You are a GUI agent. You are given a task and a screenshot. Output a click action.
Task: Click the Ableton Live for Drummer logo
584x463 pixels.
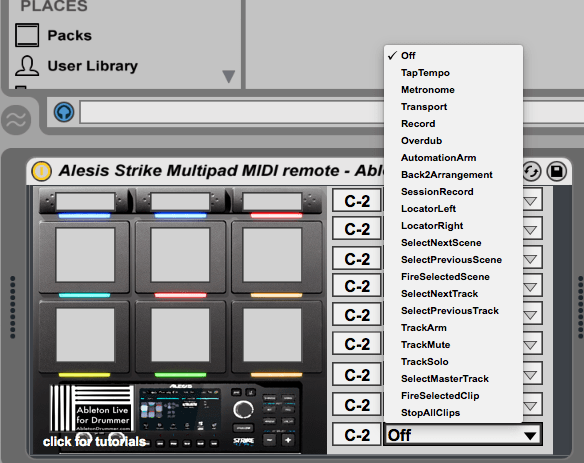[x=92, y=408]
